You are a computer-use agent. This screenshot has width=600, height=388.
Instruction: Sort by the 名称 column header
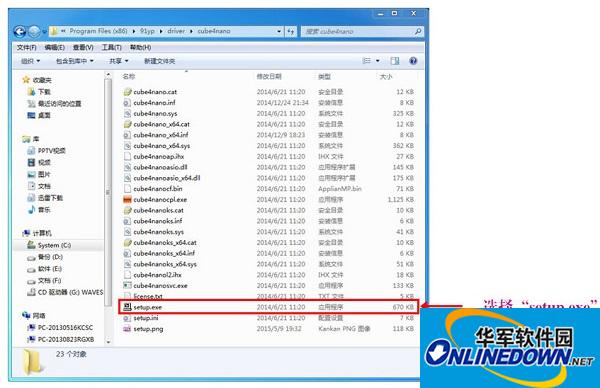129,77
